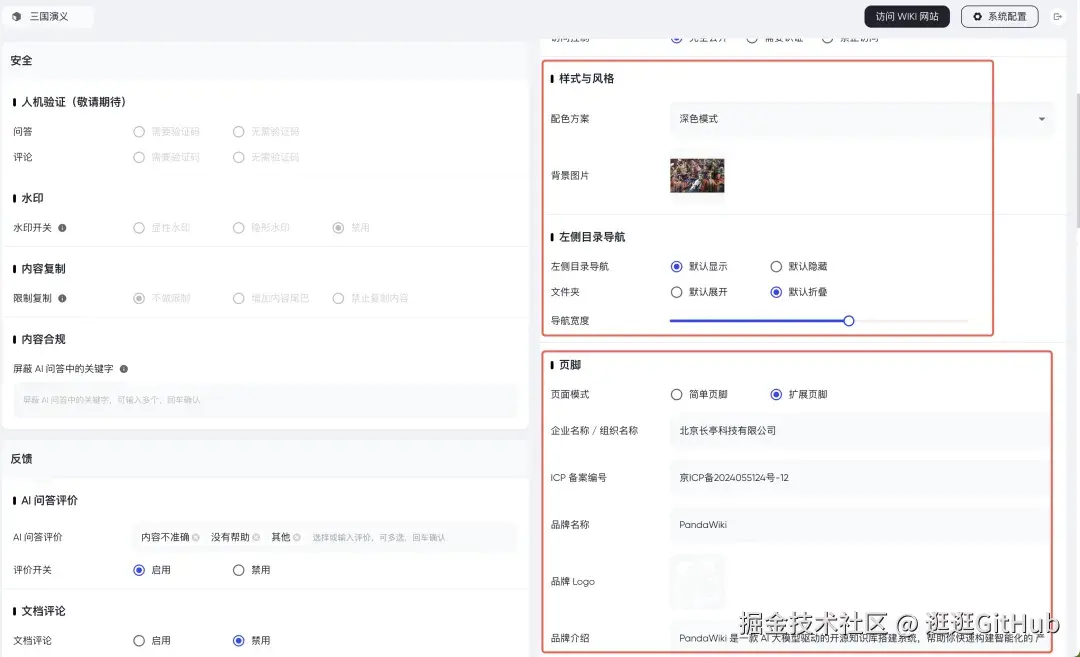Remove the 没有帮助 tag via its × icon
Image resolution: width=1080 pixels, height=657 pixels.
[x=256, y=536]
